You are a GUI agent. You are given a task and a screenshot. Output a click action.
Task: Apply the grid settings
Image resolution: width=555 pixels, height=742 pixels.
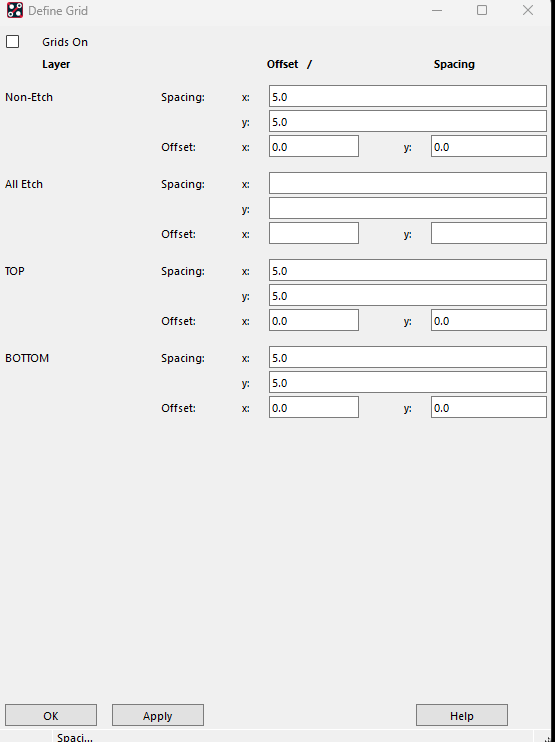pyautogui.click(x=158, y=716)
